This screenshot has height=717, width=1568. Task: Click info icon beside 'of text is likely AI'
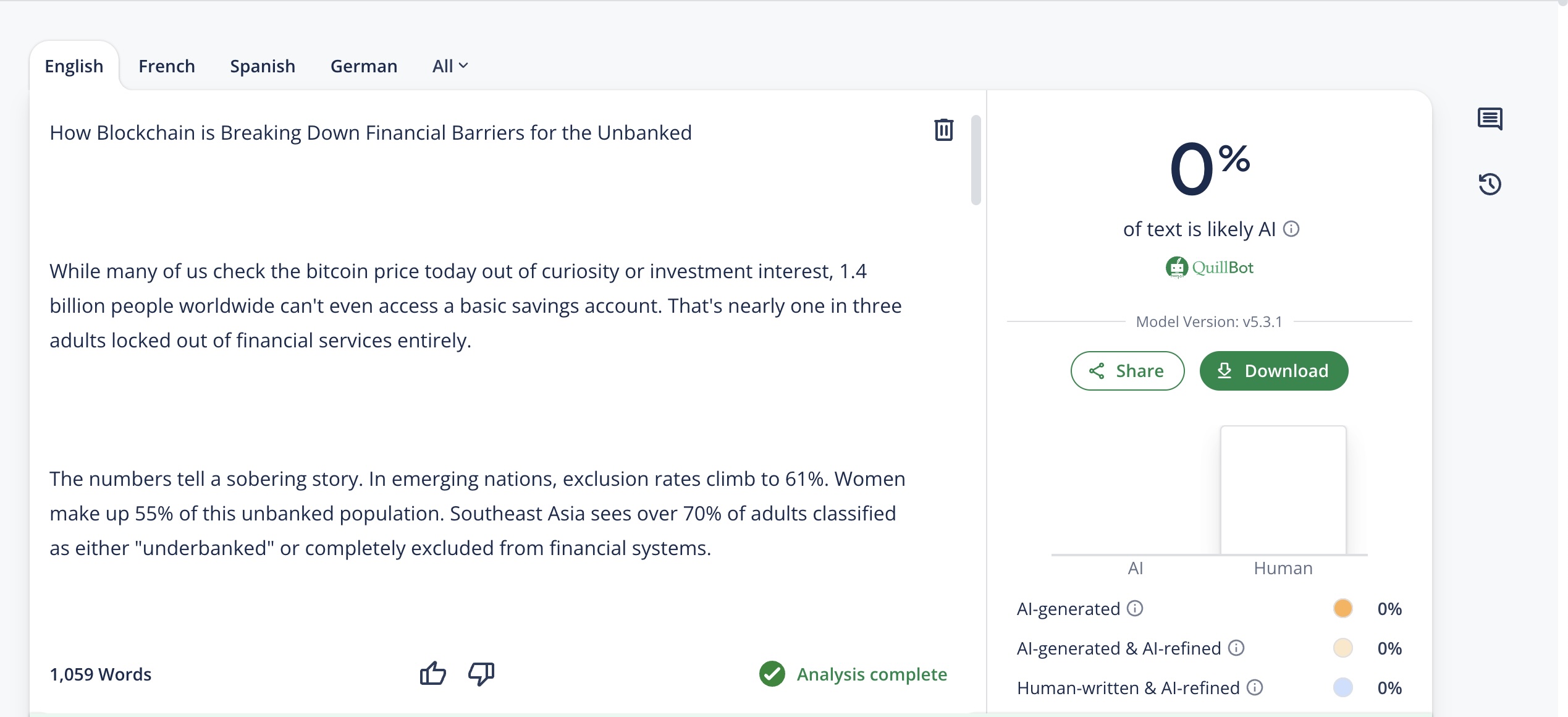(x=1291, y=229)
